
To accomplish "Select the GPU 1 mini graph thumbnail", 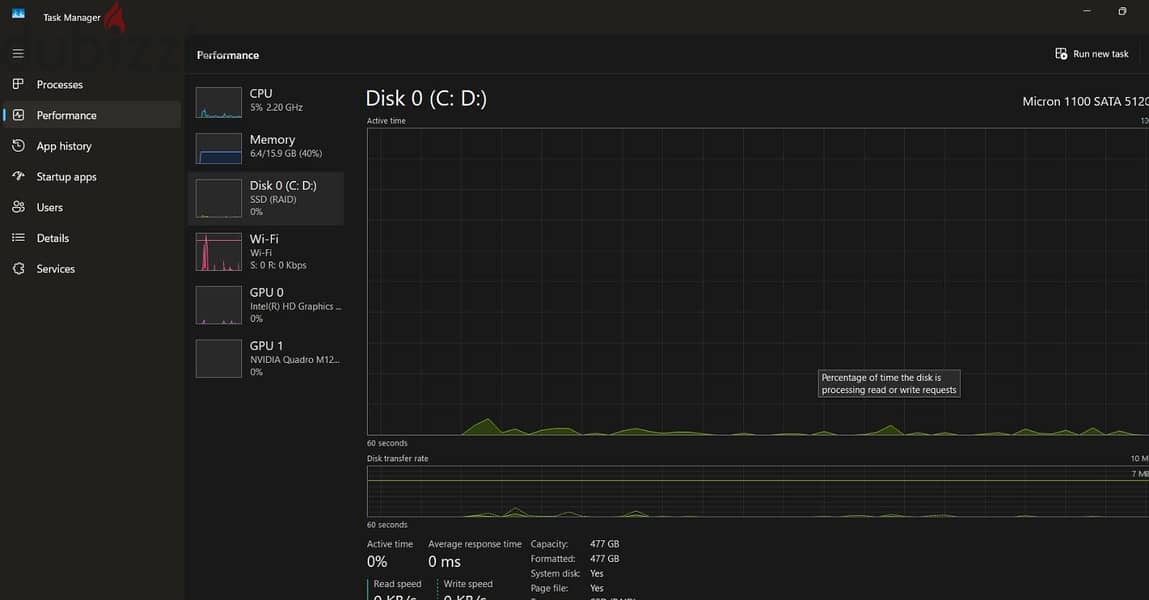I will [218, 358].
